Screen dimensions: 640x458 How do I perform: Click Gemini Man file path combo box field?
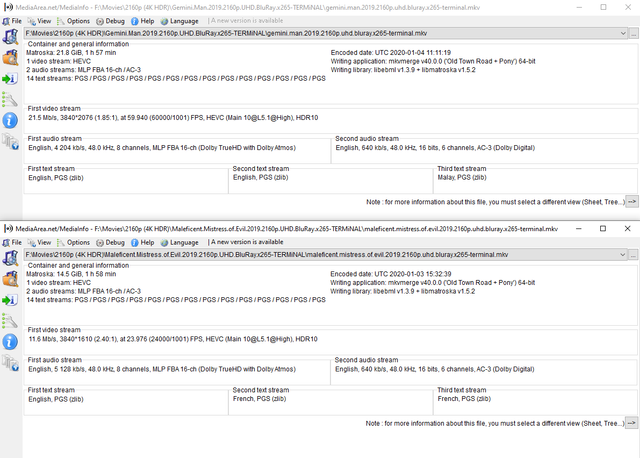point(325,33)
